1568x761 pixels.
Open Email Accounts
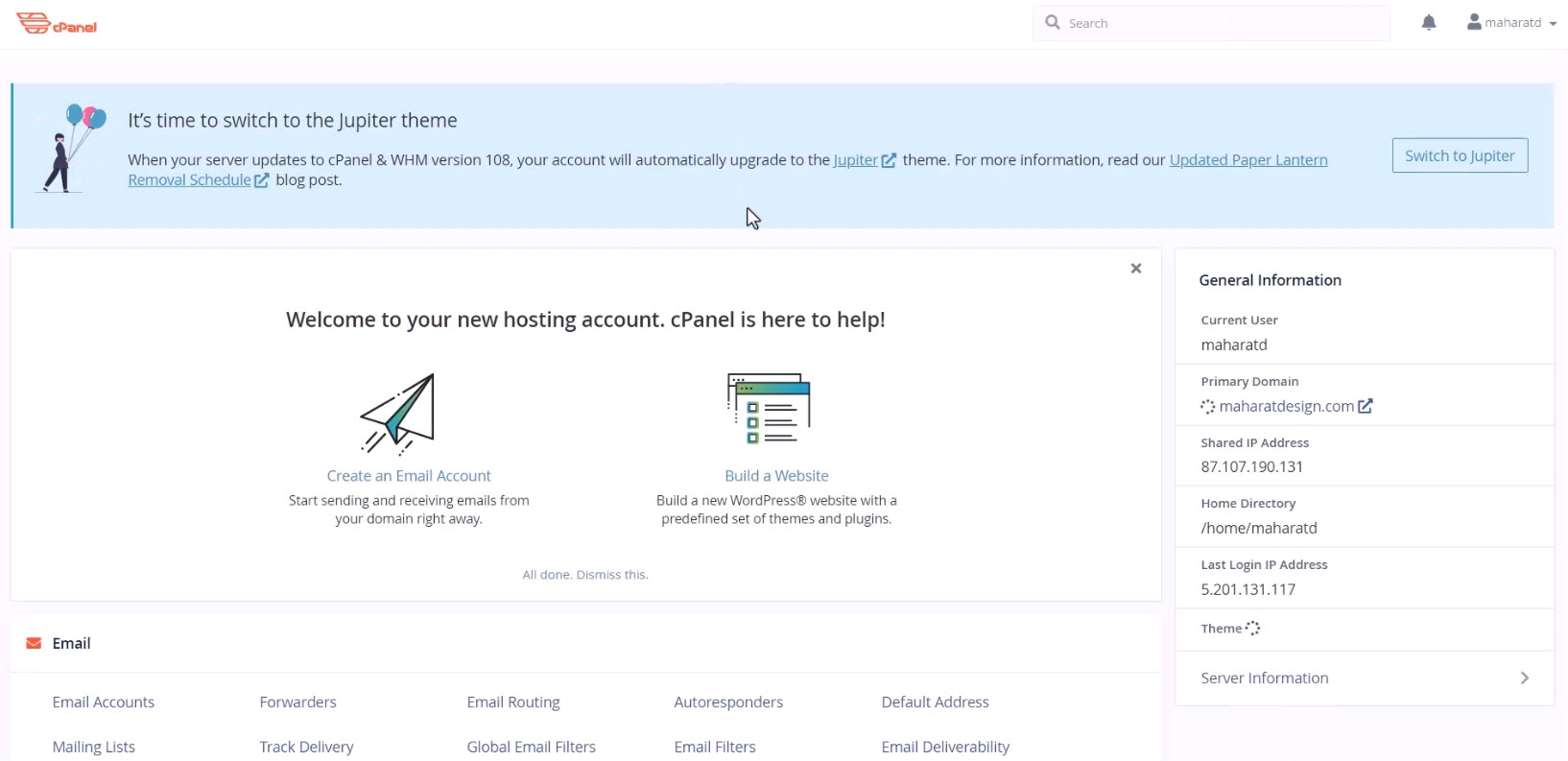[104, 702]
